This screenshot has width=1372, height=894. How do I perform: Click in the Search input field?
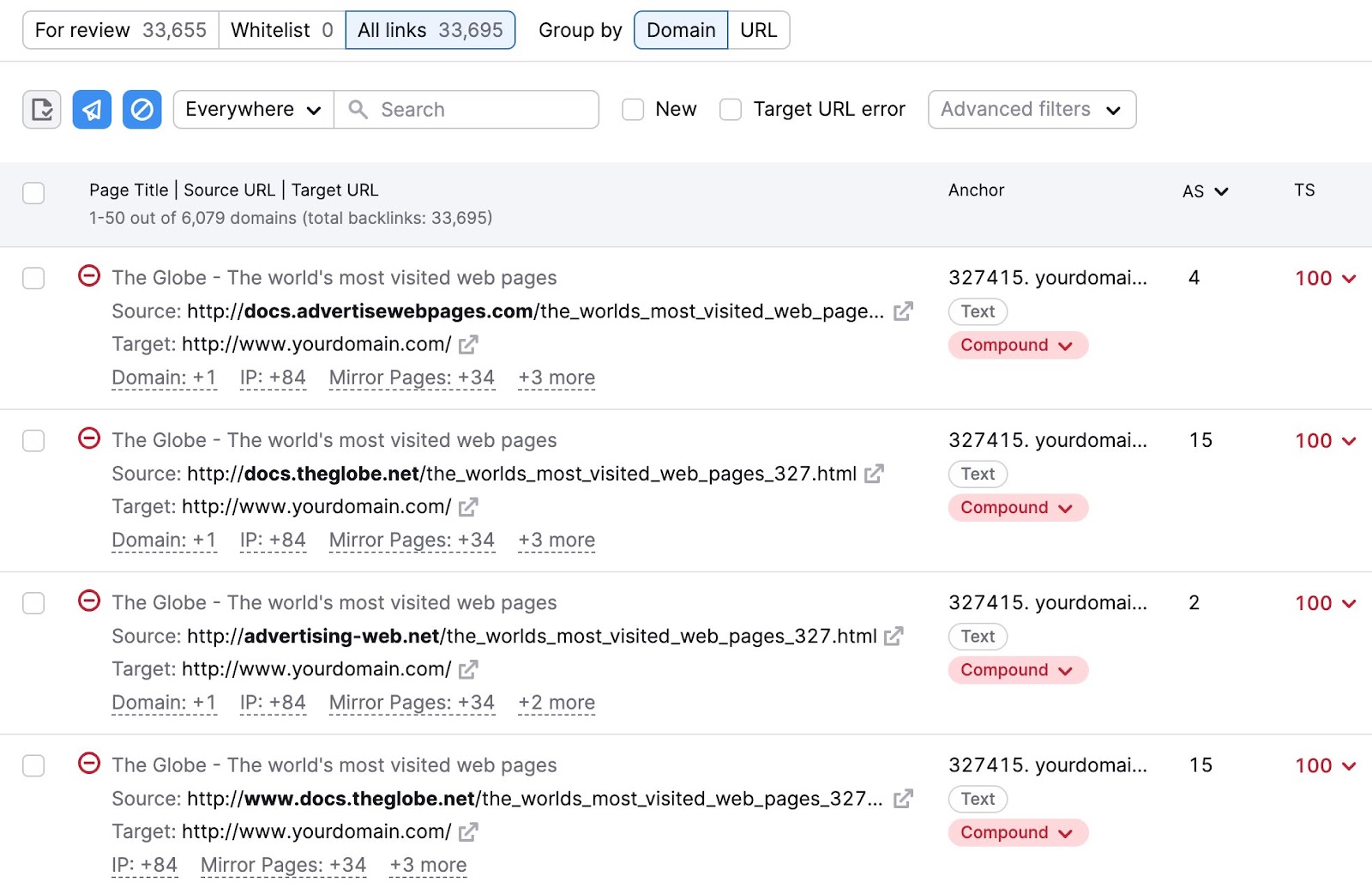coord(466,110)
